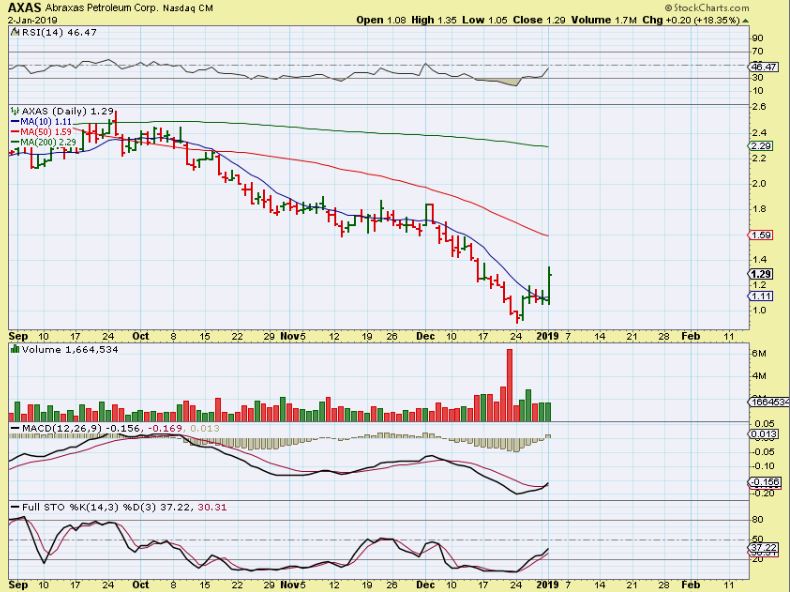790x592 pixels.
Task: Click the candlestick icon before AXAS (Daily)
Action: [x=15, y=111]
